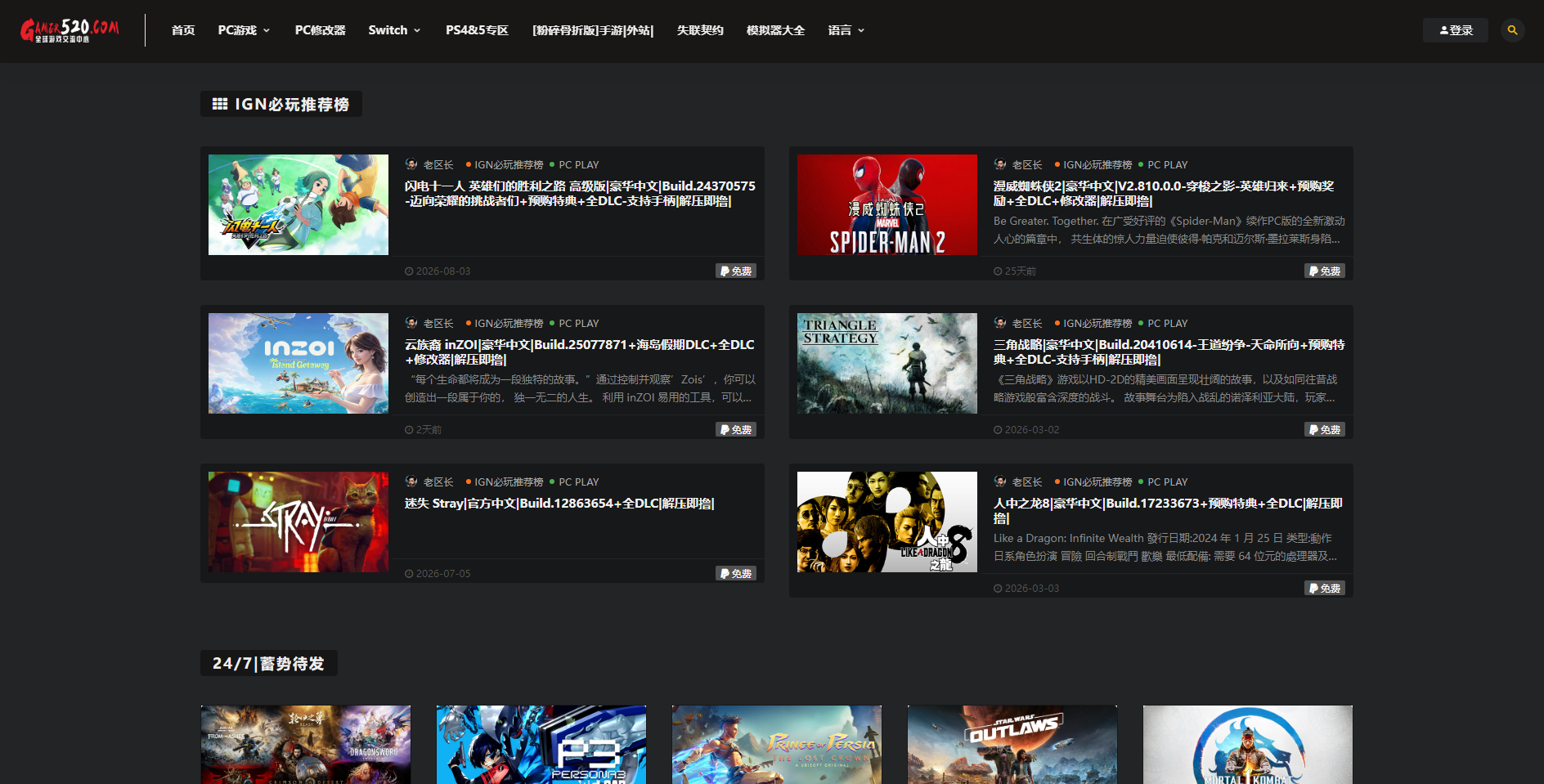
Task: Open the Star Wars Outlaws thumbnail
Action: [1012, 745]
